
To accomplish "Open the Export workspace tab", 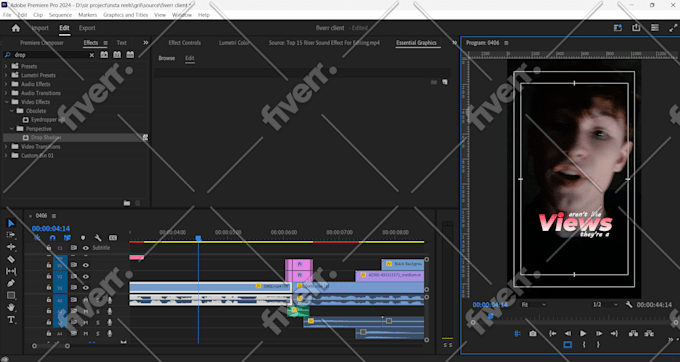I will tap(87, 28).
